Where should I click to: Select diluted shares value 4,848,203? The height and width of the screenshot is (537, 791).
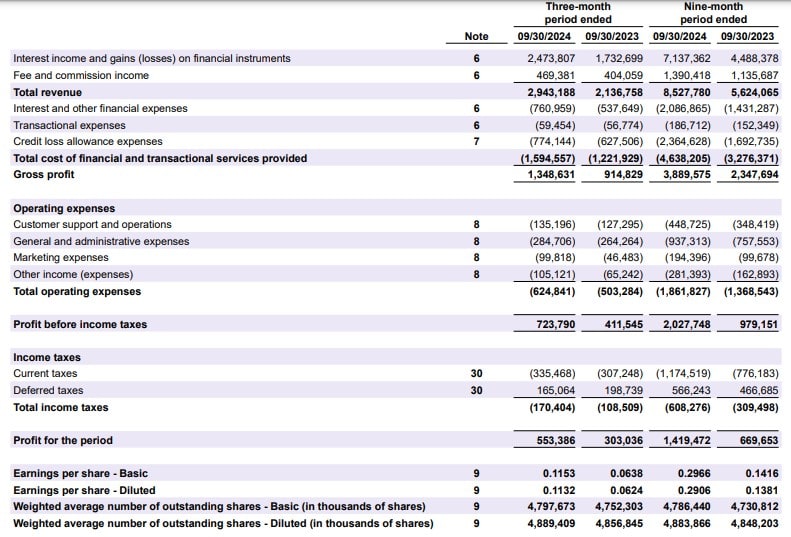754,523
